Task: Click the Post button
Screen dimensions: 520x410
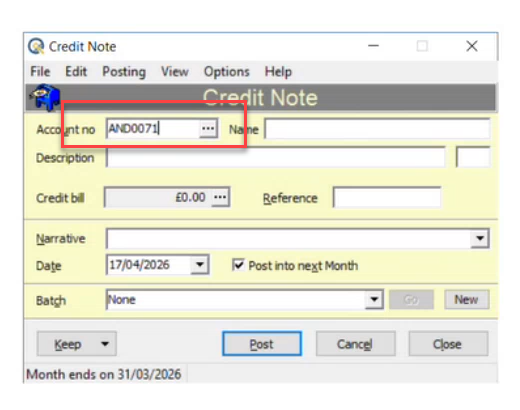Action: click(262, 344)
